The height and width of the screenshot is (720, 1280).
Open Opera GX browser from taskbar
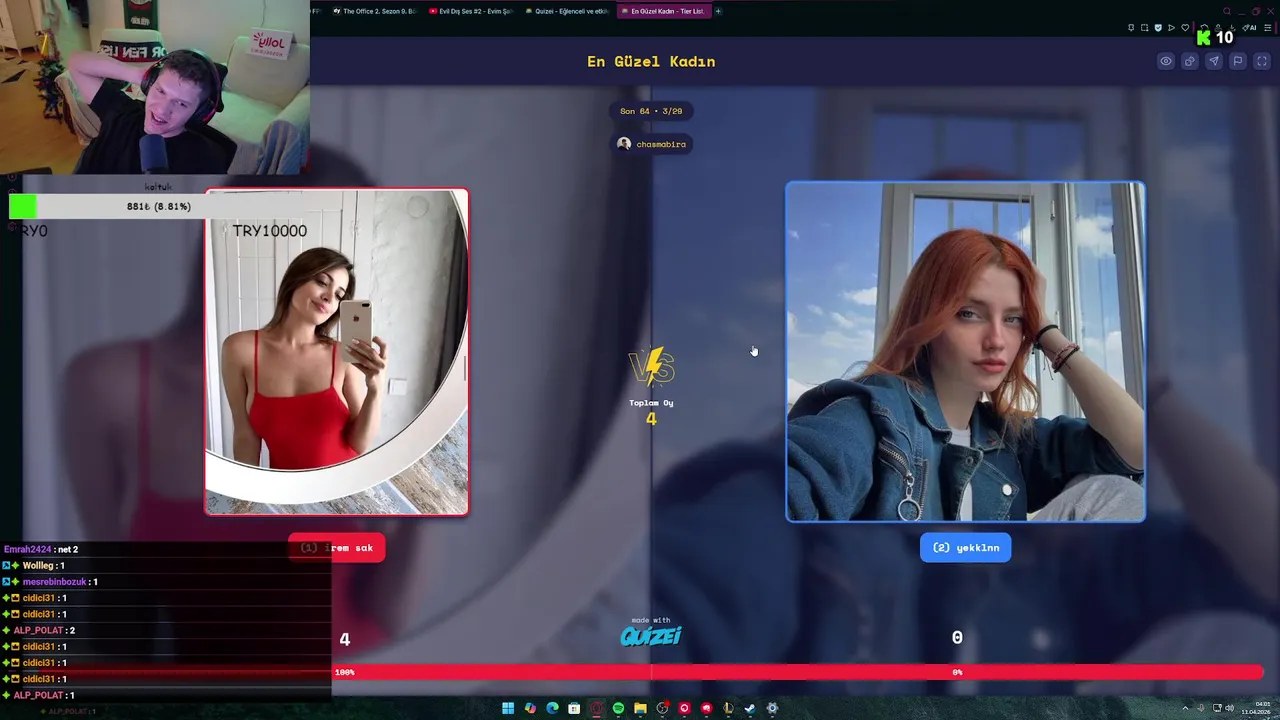[596, 708]
